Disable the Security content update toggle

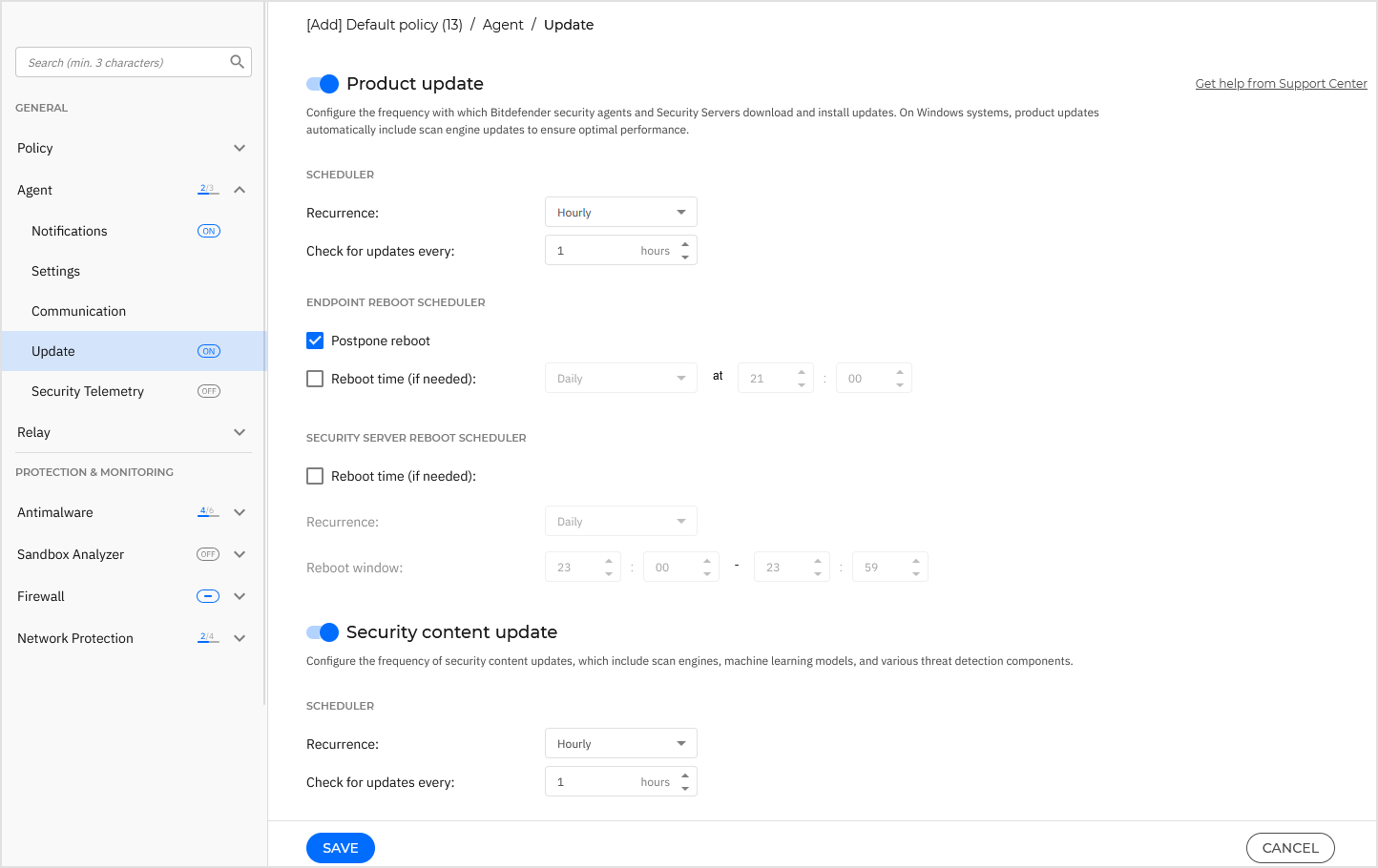323,632
